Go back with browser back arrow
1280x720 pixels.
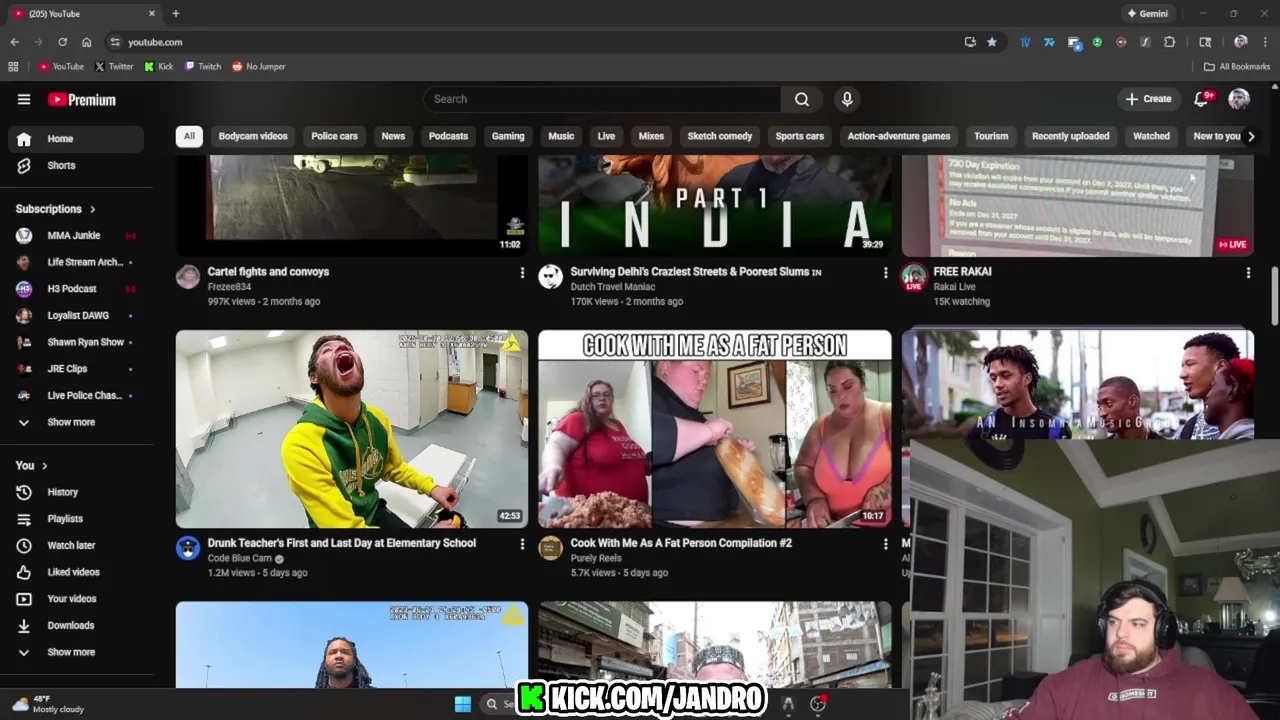(x=14, y=42)
